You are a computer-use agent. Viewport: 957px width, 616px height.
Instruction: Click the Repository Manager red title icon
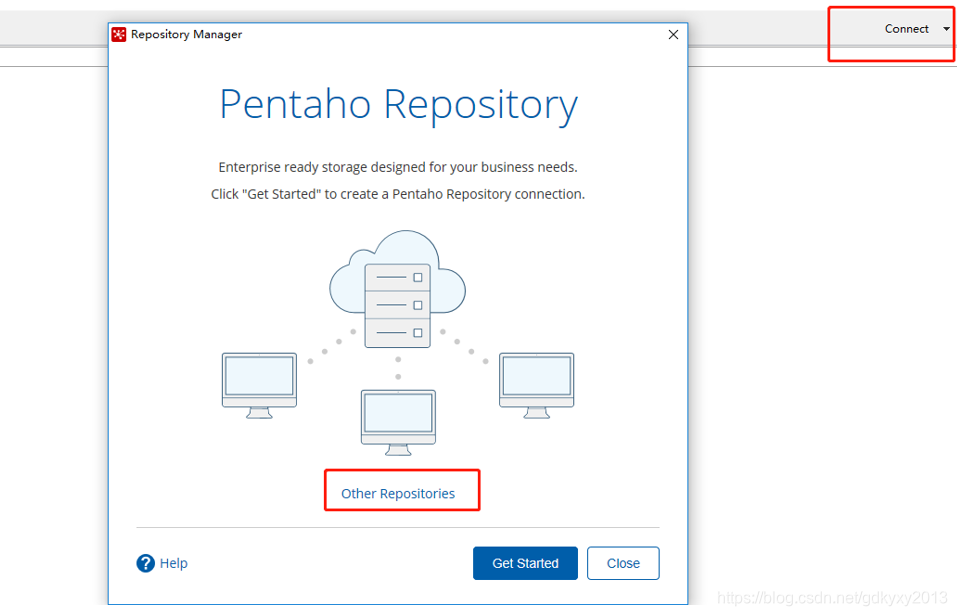pyautogui.click(x=119, y=34)
